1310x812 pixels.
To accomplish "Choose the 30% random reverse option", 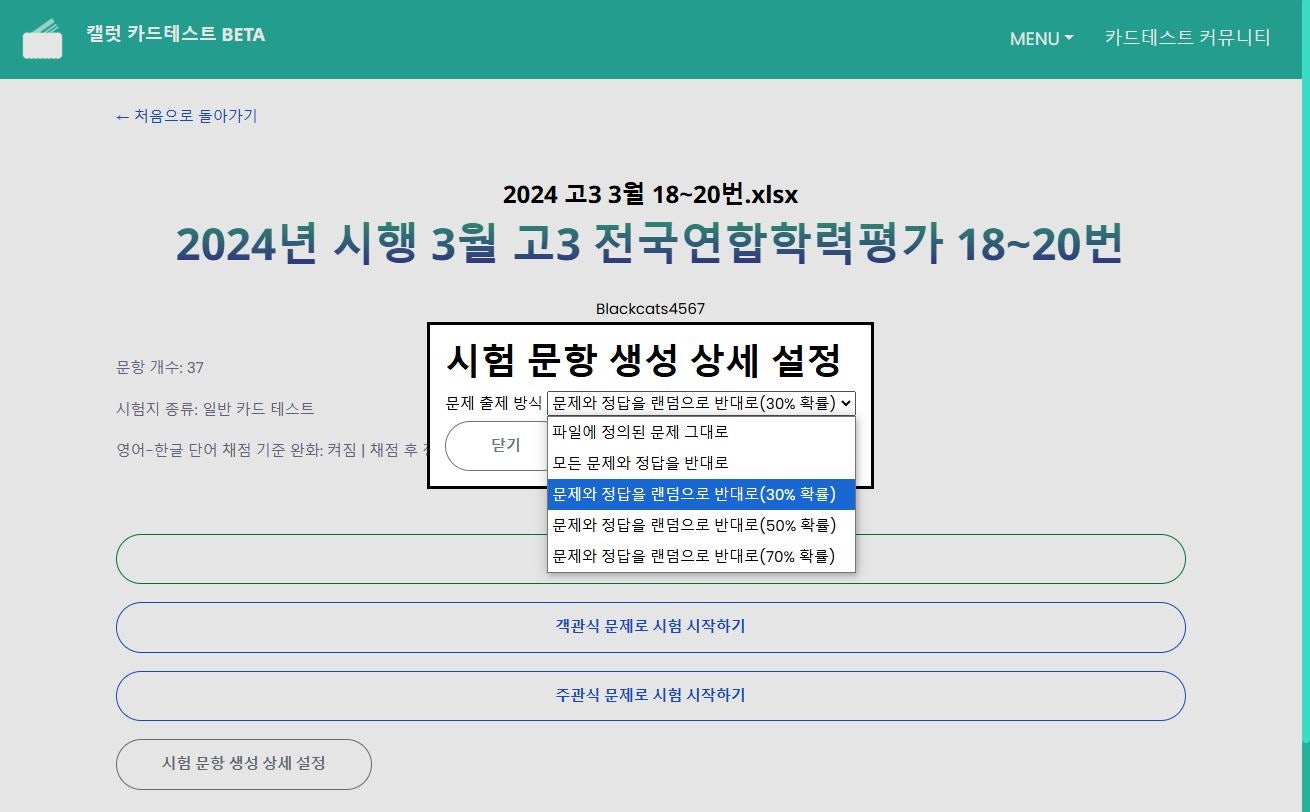I will click(693, 494).
